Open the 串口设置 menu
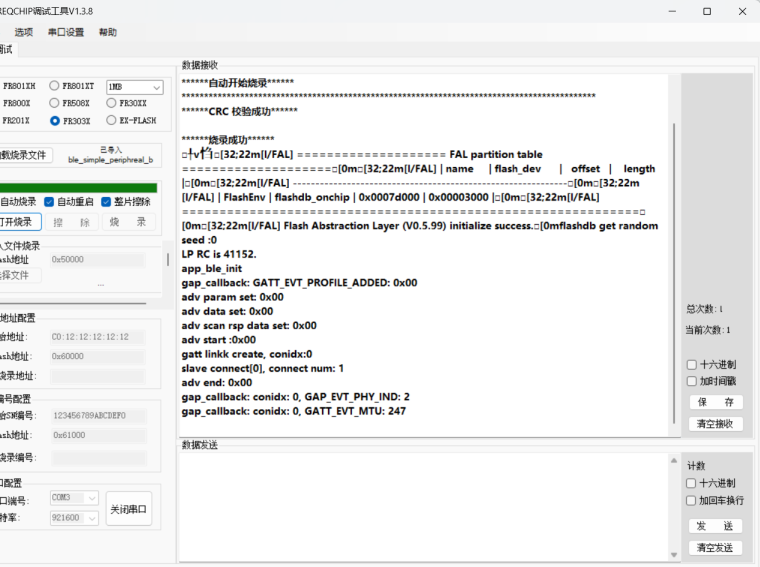Screen dimensions: 760x567 [66, 32]
